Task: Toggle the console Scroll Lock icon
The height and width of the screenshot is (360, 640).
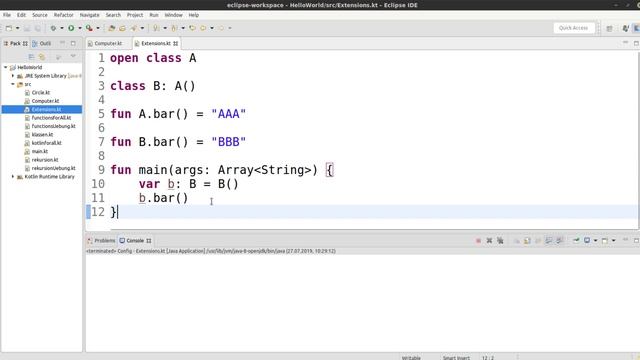Action: [527, 241]
